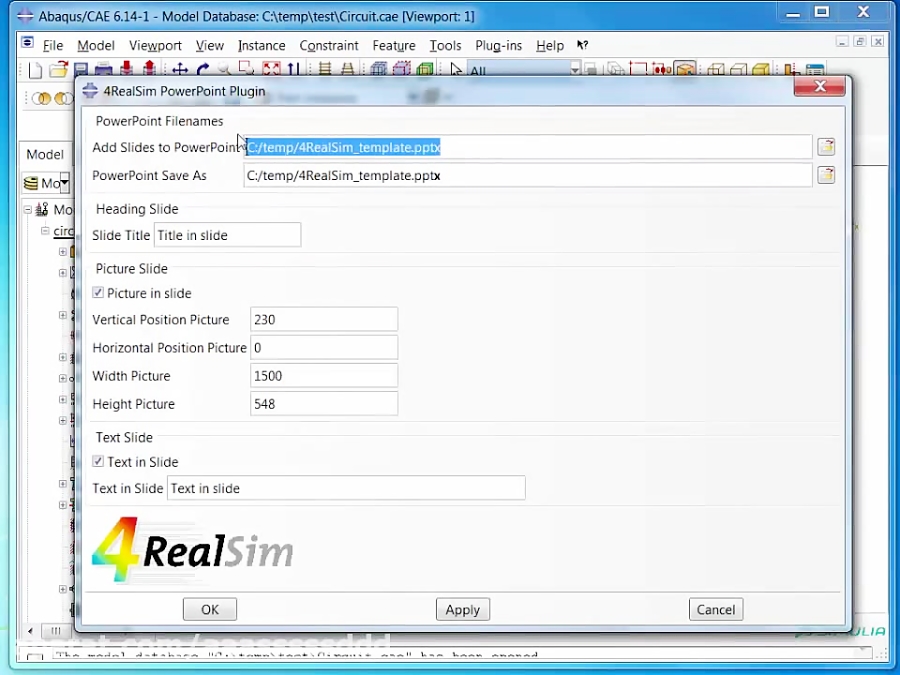Create a new blank model database

(33, 70)
